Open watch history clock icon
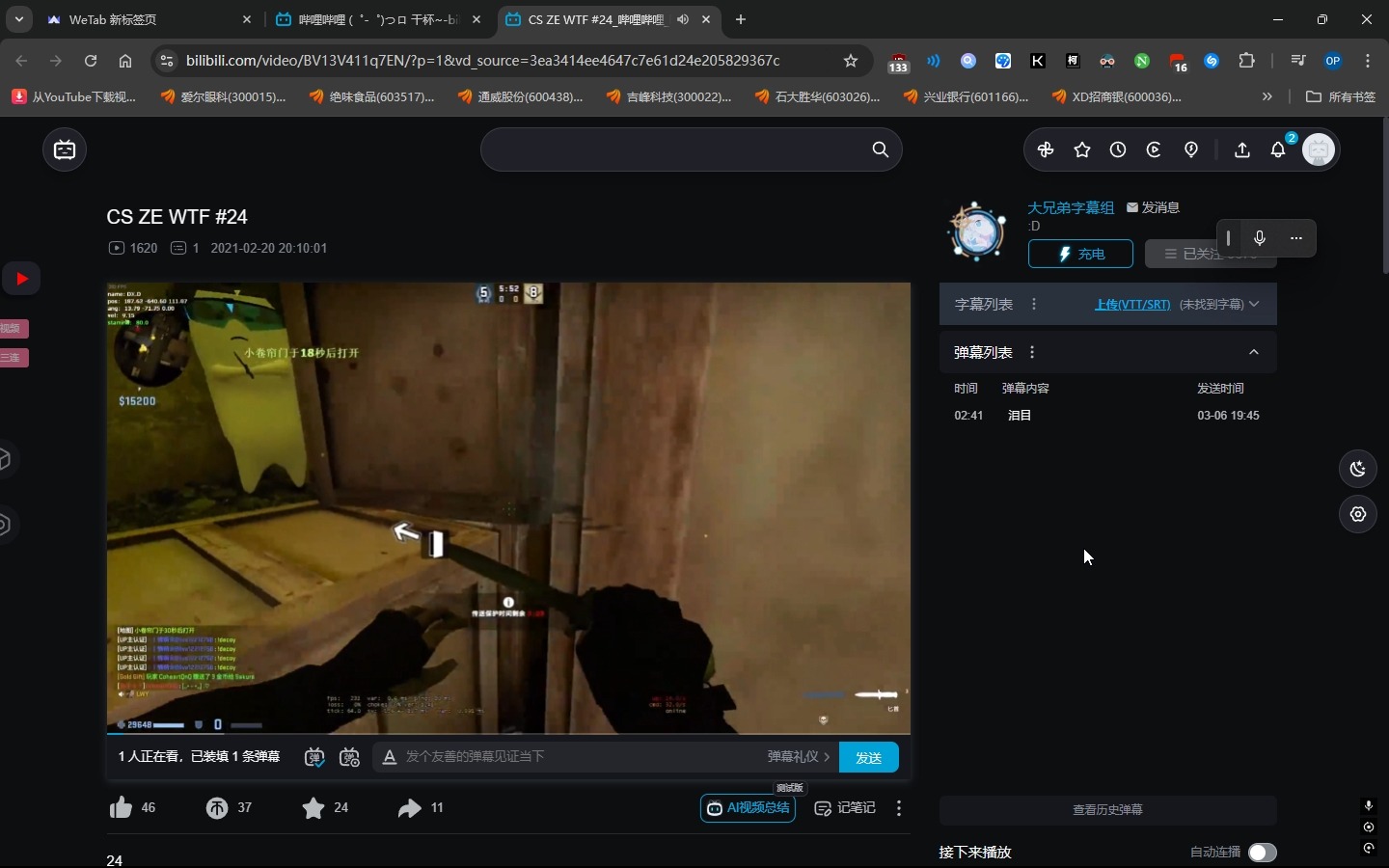This screenshot has width=1389, height=868. [x=1118, y=149]
